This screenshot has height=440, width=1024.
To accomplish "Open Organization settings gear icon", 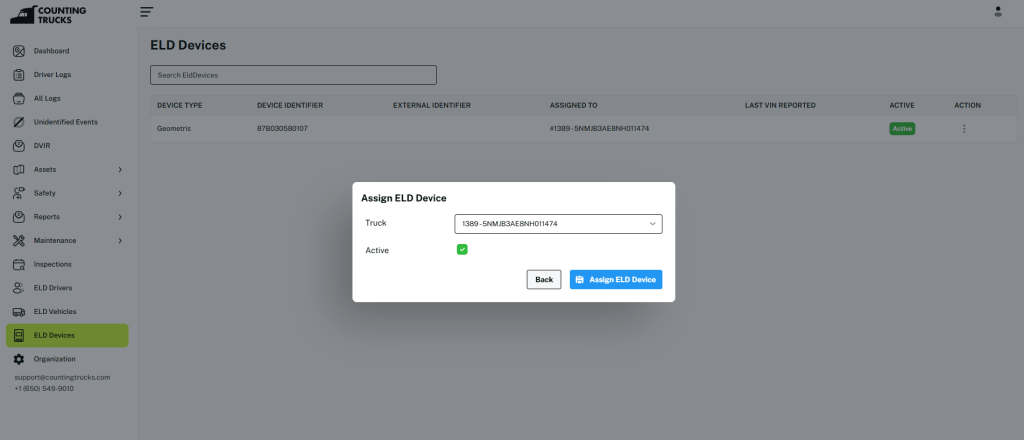I will (x=18, y=359).
